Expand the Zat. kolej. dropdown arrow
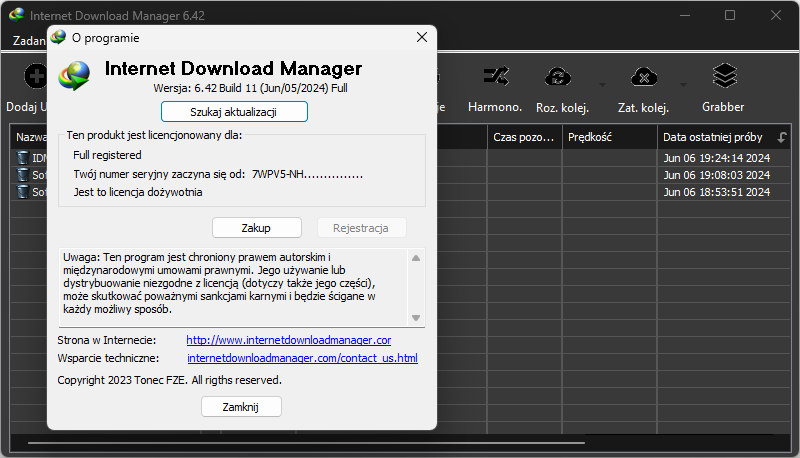800x458 pixels. click(x=683, y=85)
